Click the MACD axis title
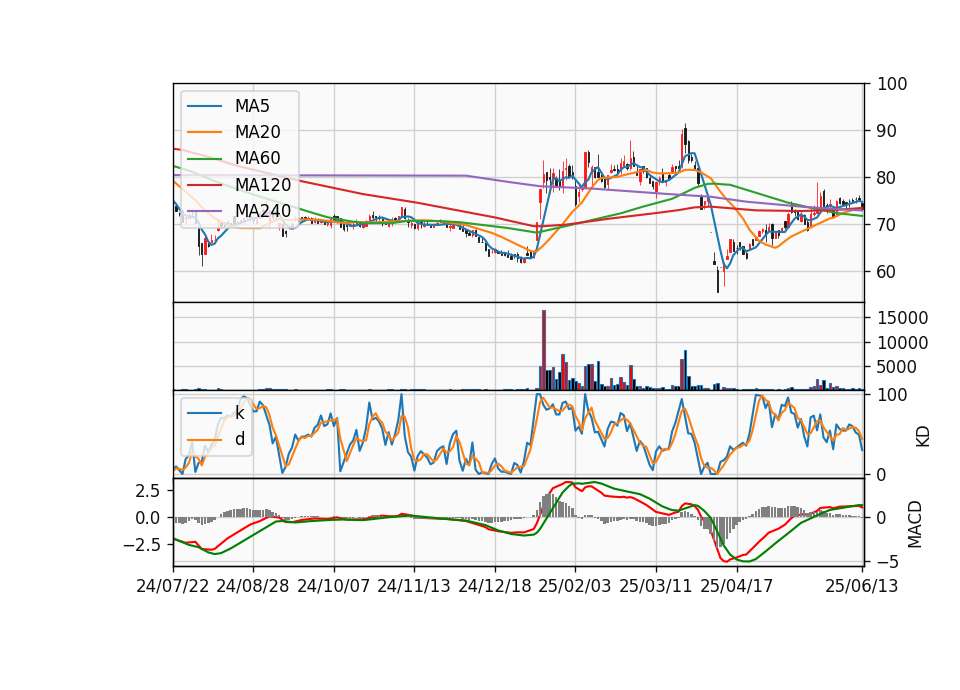The width and height of the screenshot is (960, 690). coord(914,524)
